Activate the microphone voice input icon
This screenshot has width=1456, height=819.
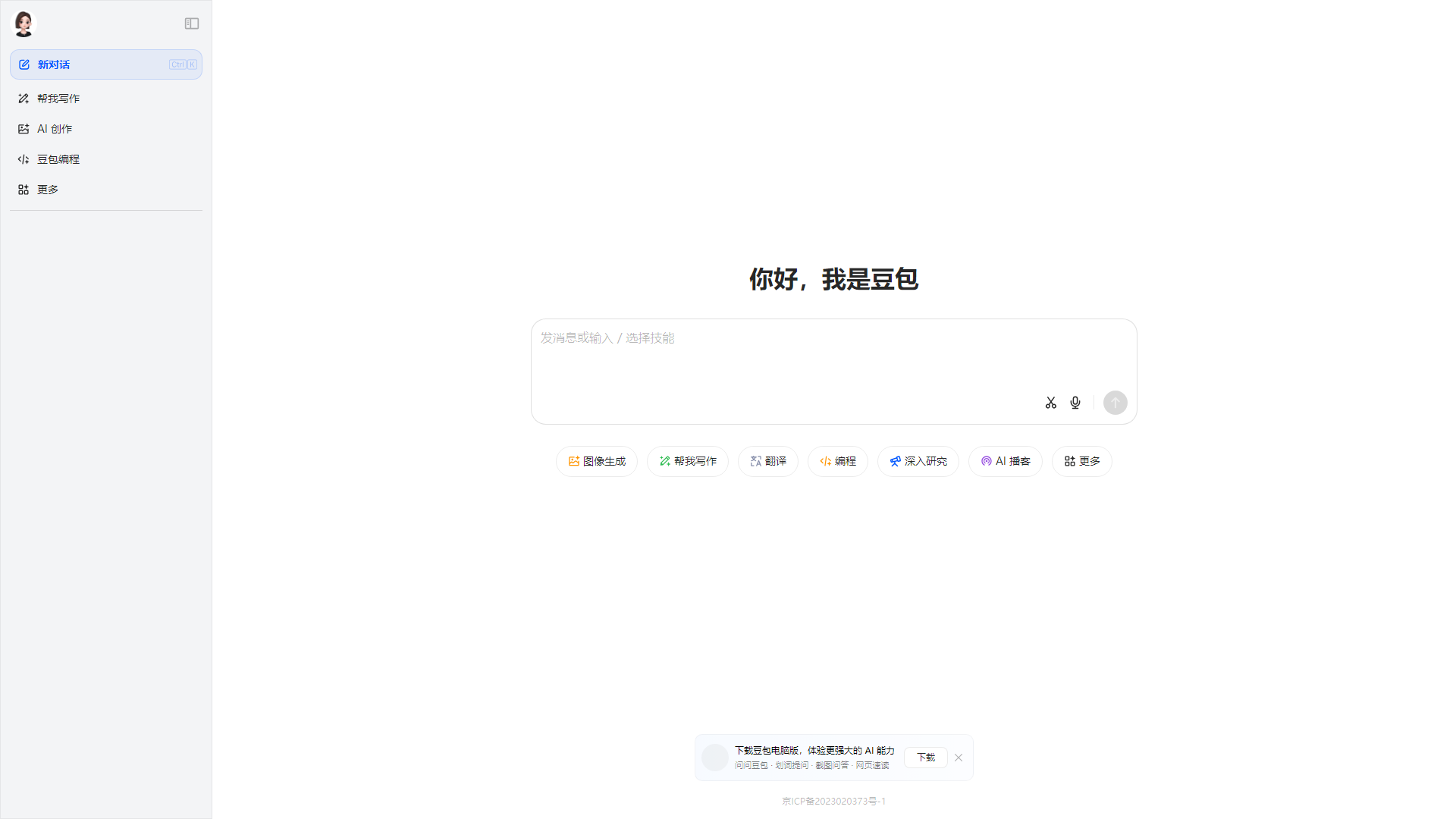(x=1075, y=403)
